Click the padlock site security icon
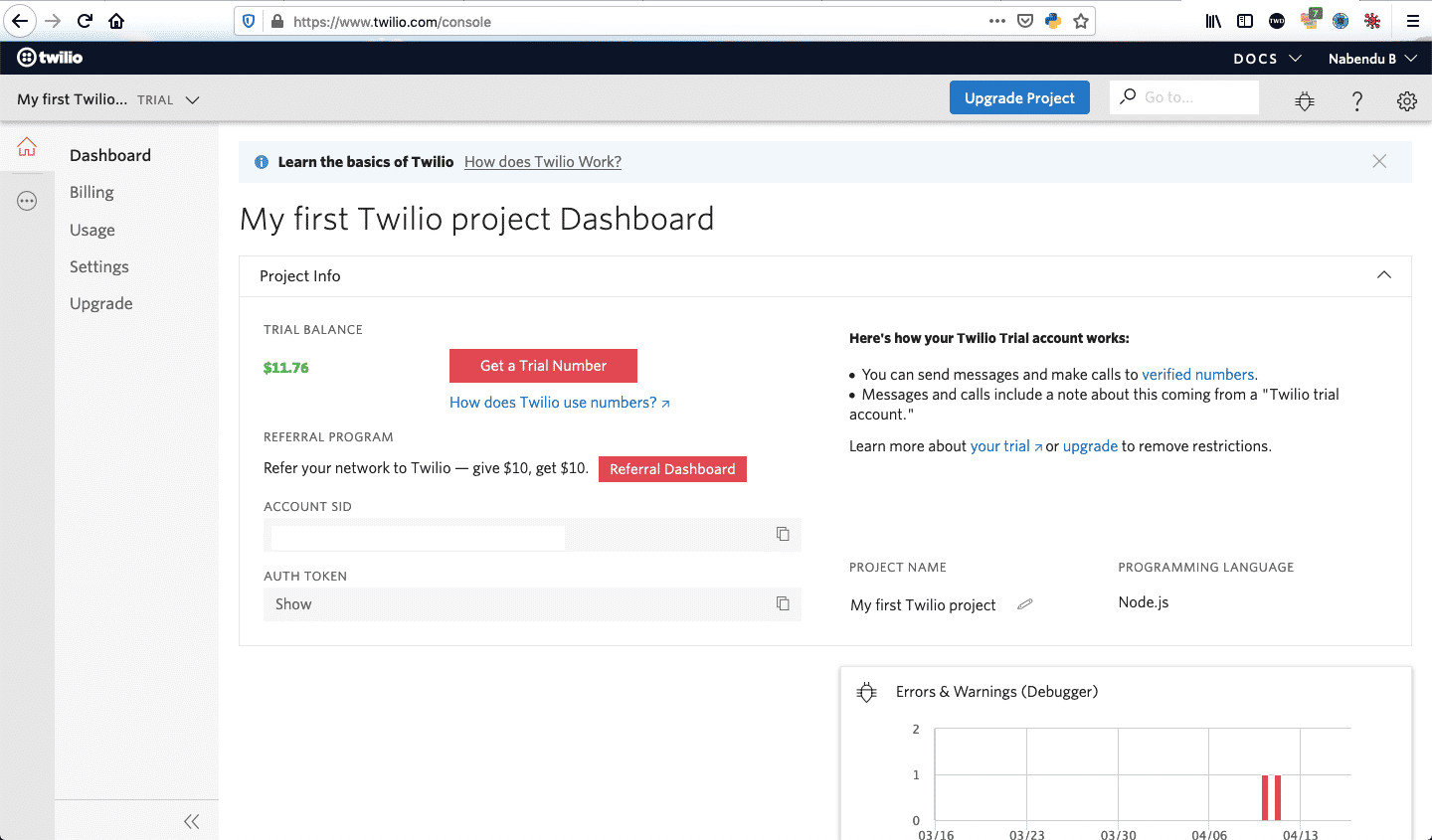Image resolution: width=1432 pixels, height=840 pixels. [x=276, y=21]
